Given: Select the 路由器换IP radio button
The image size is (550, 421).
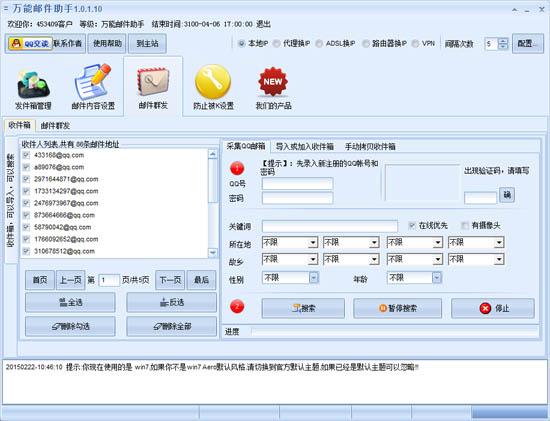Looking at the screenshot, I should click(366, 44).
